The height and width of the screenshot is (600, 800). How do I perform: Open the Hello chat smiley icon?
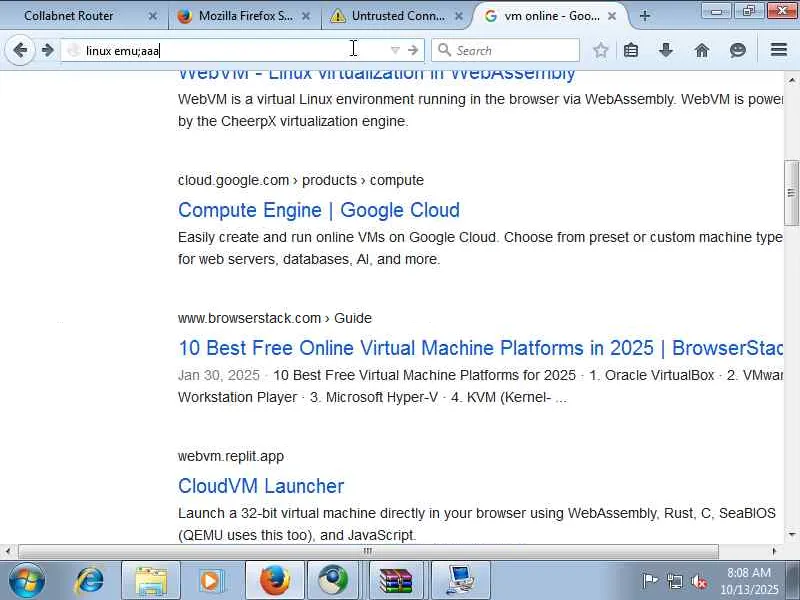click(738, 50)
